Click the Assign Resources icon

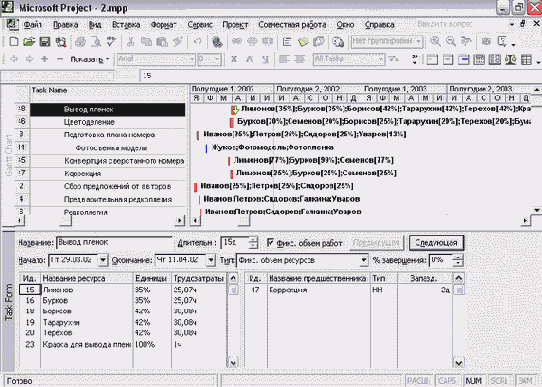coord(338,42)
